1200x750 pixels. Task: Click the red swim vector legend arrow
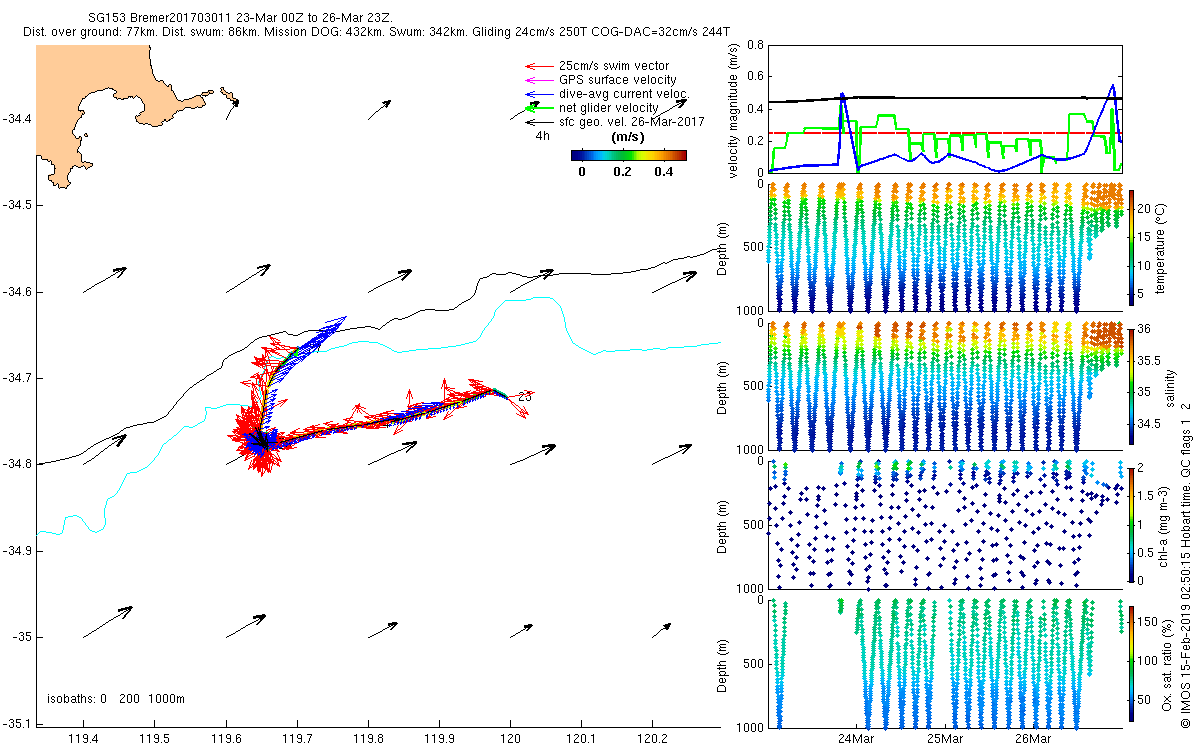click(x=539, y=66)
